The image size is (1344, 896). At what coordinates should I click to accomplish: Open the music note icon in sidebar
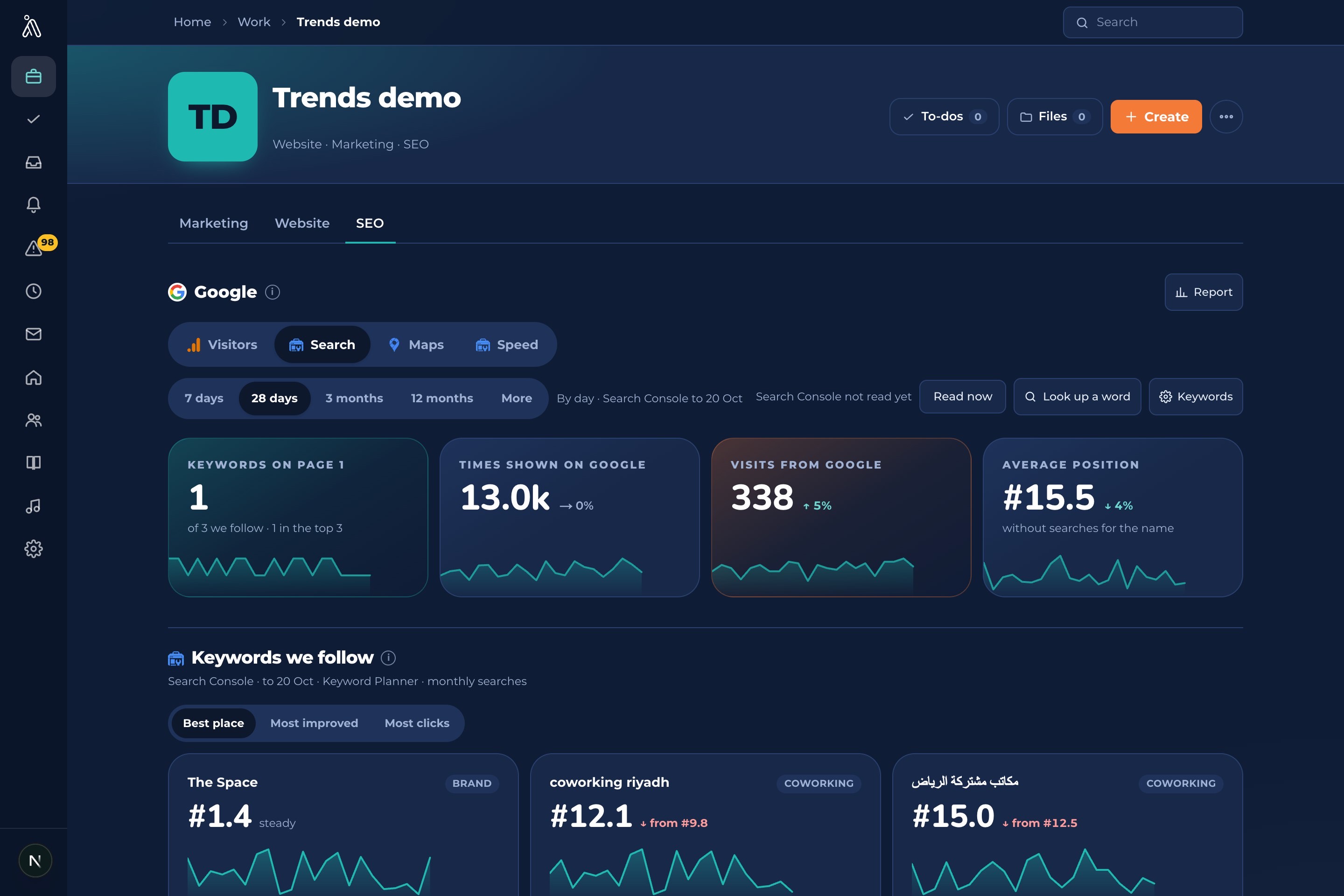(33, 506)
